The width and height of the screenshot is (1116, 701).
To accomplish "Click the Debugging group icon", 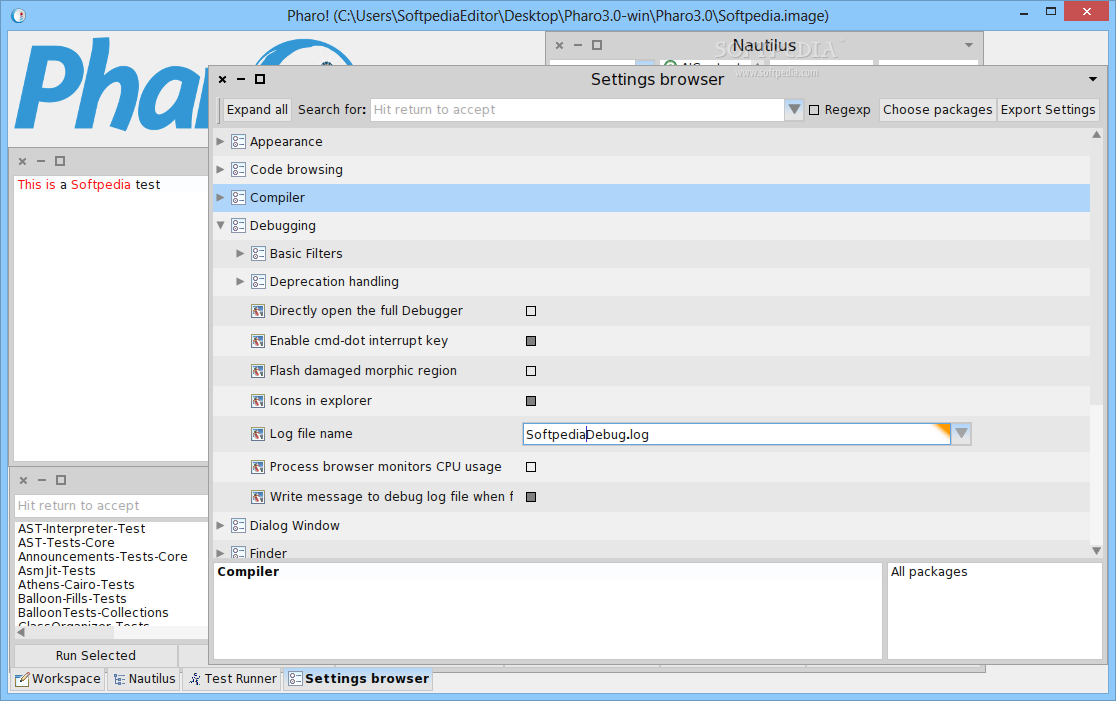I will pyautogui.click(x=238, y=226).
